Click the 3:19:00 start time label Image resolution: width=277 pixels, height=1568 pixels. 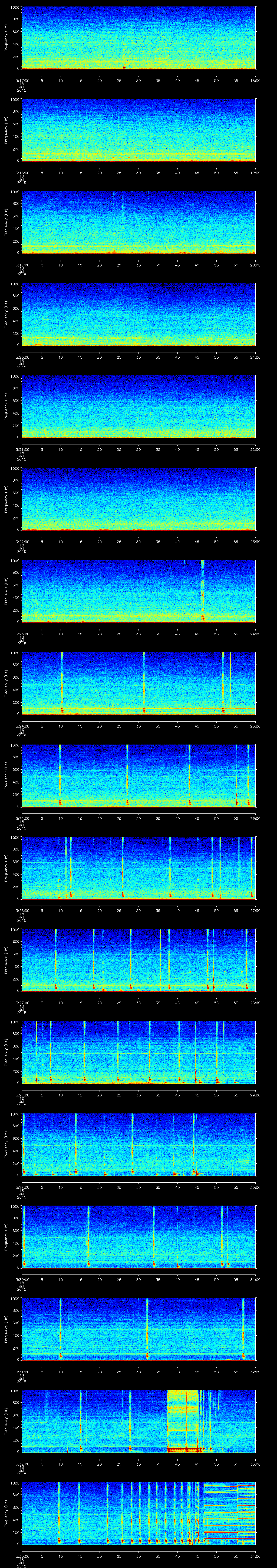coord(22,265)
